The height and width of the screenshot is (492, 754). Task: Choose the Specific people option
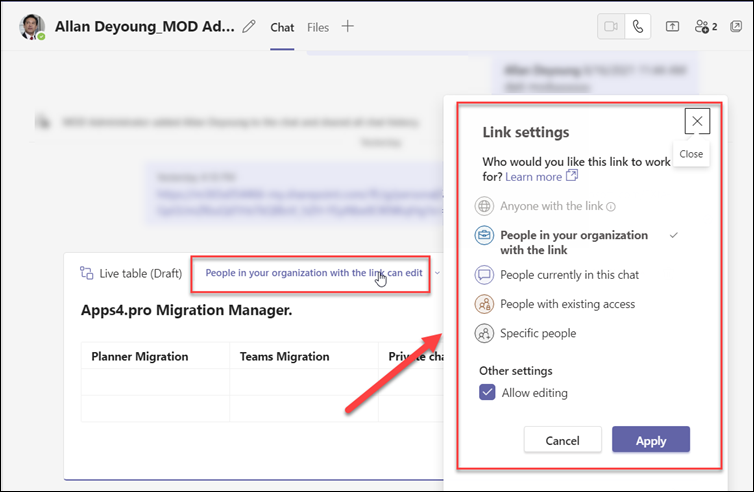[x=538, y=333]
